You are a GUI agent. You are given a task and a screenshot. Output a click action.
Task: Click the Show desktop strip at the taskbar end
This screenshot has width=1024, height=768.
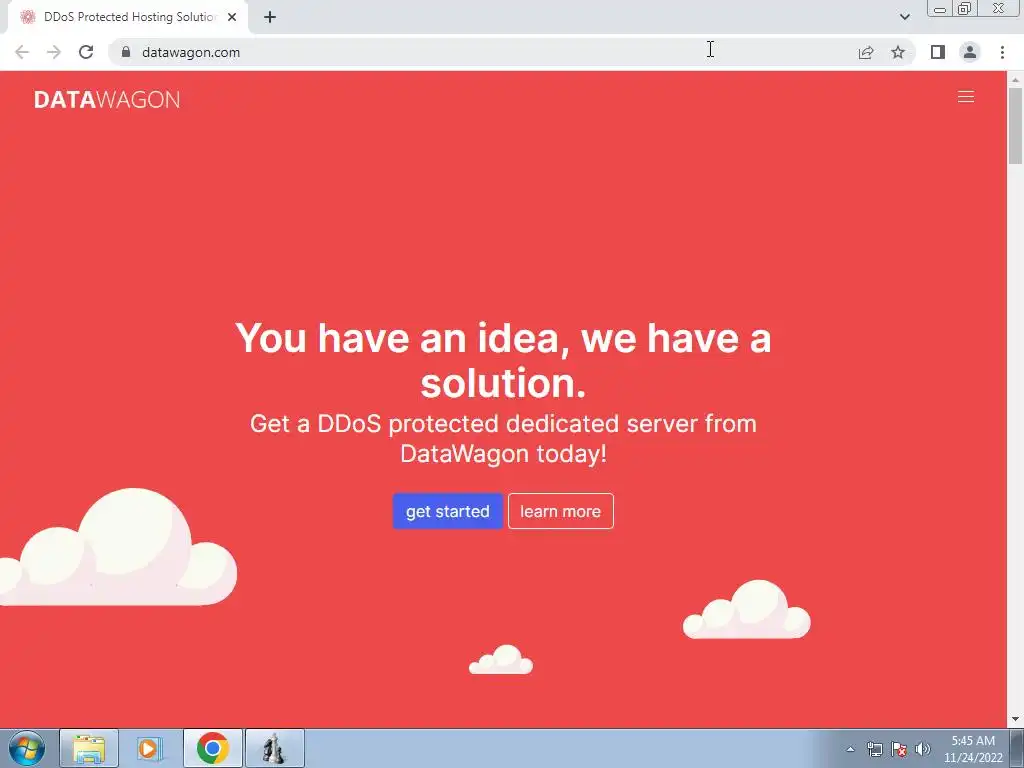tap(1018, 748)
